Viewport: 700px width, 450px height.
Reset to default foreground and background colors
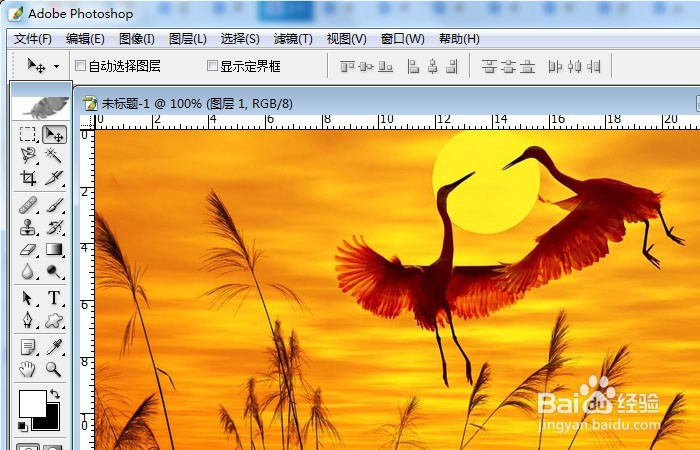[22, 426]
